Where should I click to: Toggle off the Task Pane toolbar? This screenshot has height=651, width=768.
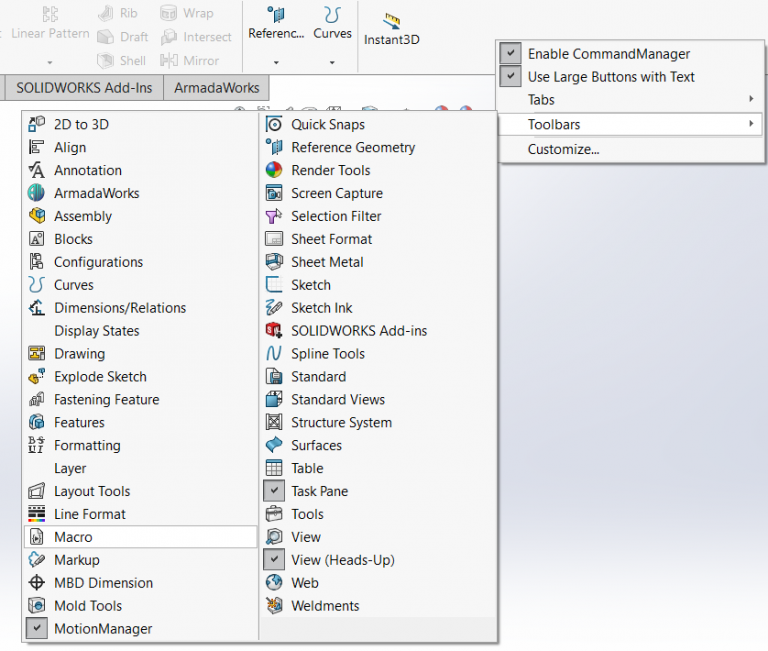pos(274,491)
